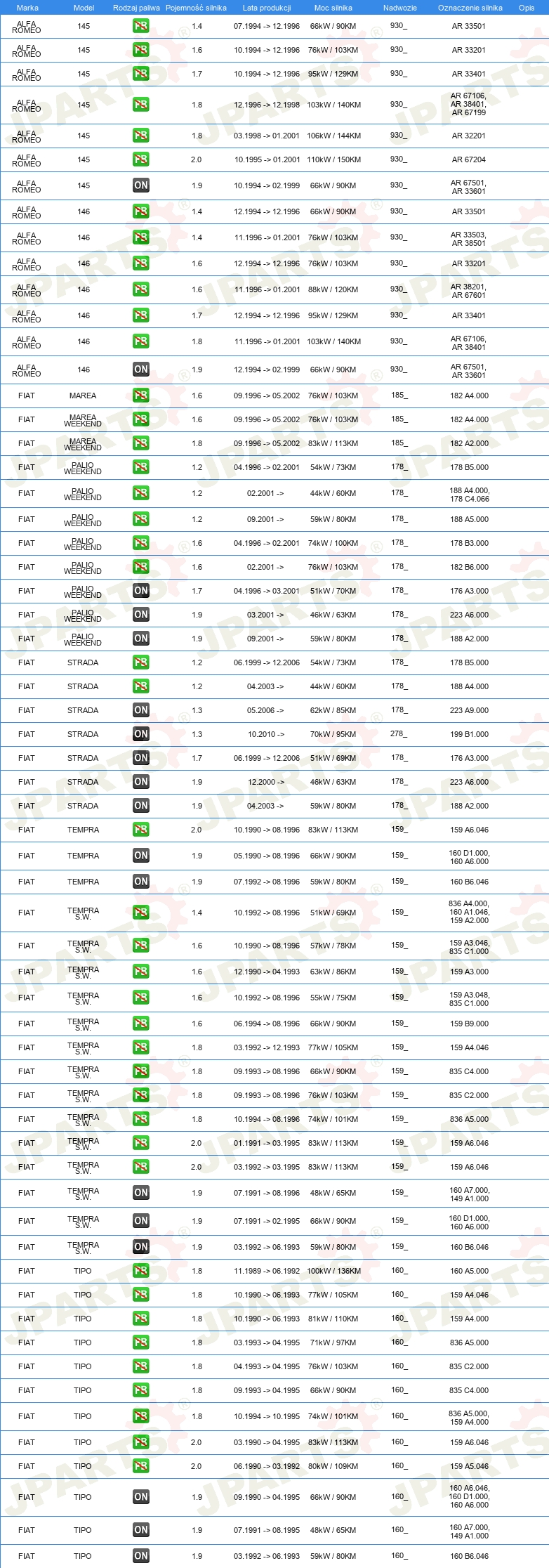Click diesel icon in Fiat Tempra 1.9 90KM row
549x1568 pixels.
141,856
